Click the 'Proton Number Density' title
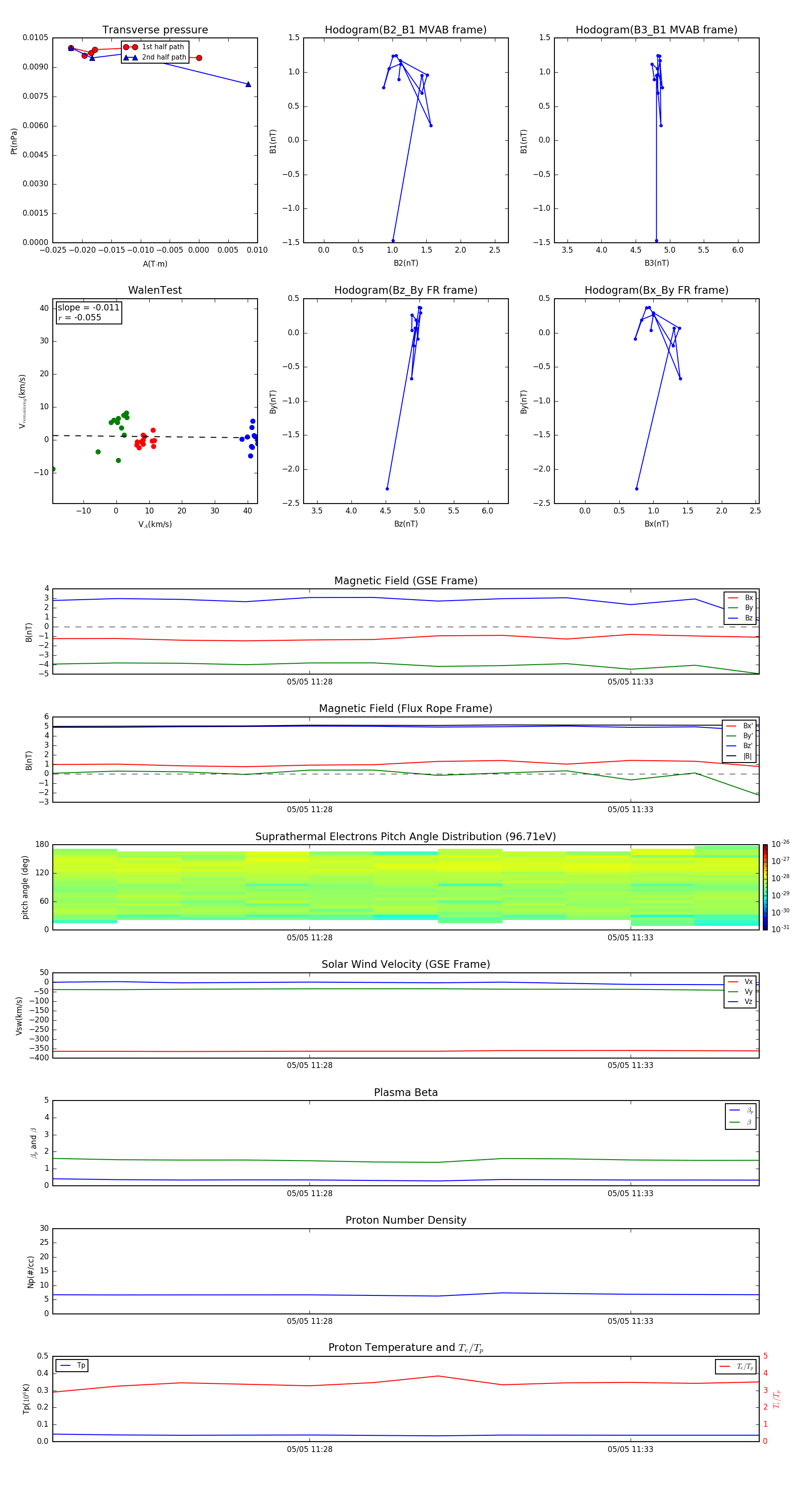The width and height of the screenshot is (812, 1489). [x=406, y=1220]
